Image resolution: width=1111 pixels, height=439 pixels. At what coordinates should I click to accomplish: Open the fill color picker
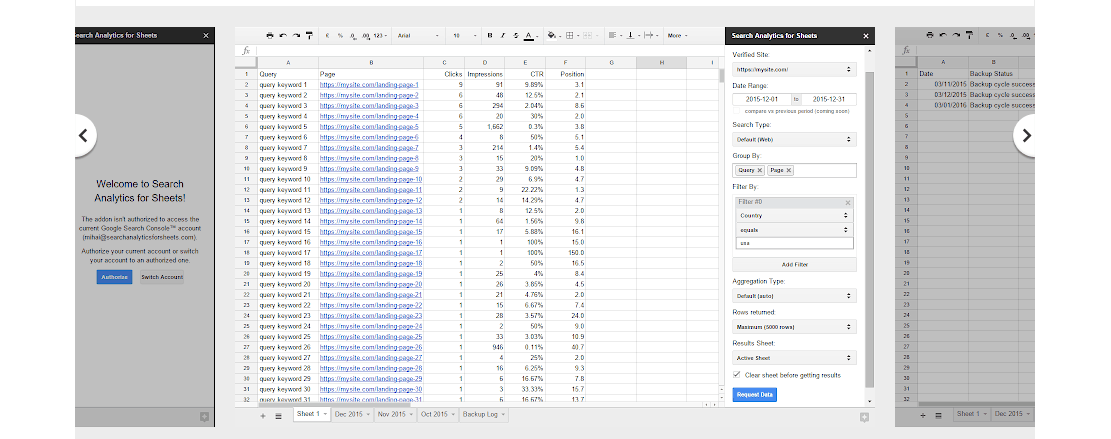pos(551,36)
